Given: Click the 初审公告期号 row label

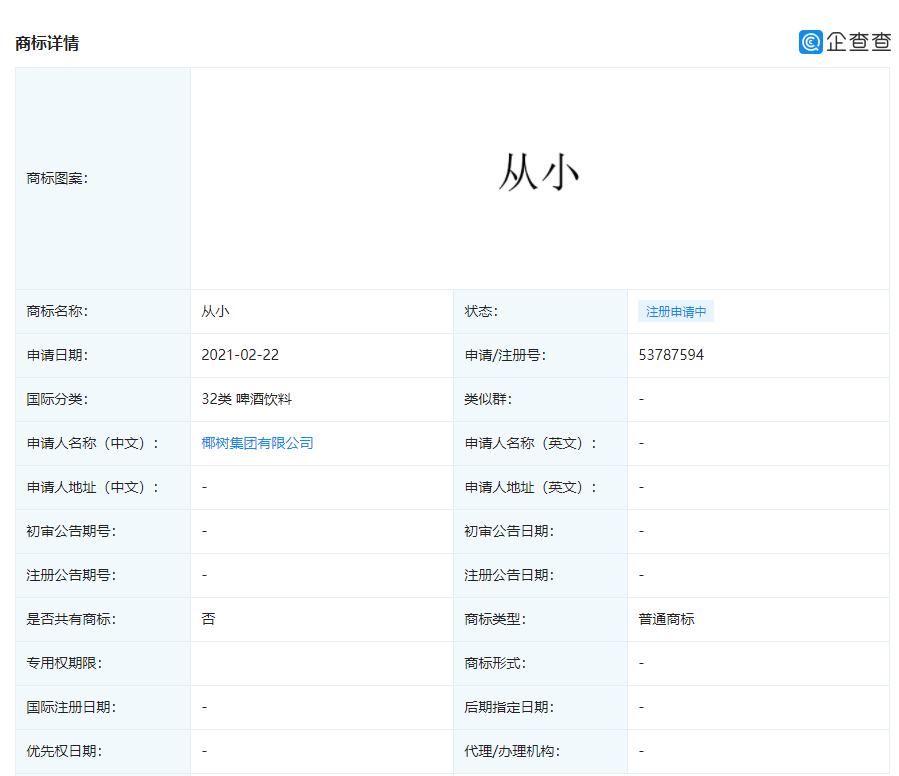Looking at the screenshot, I should pos(60,531).
